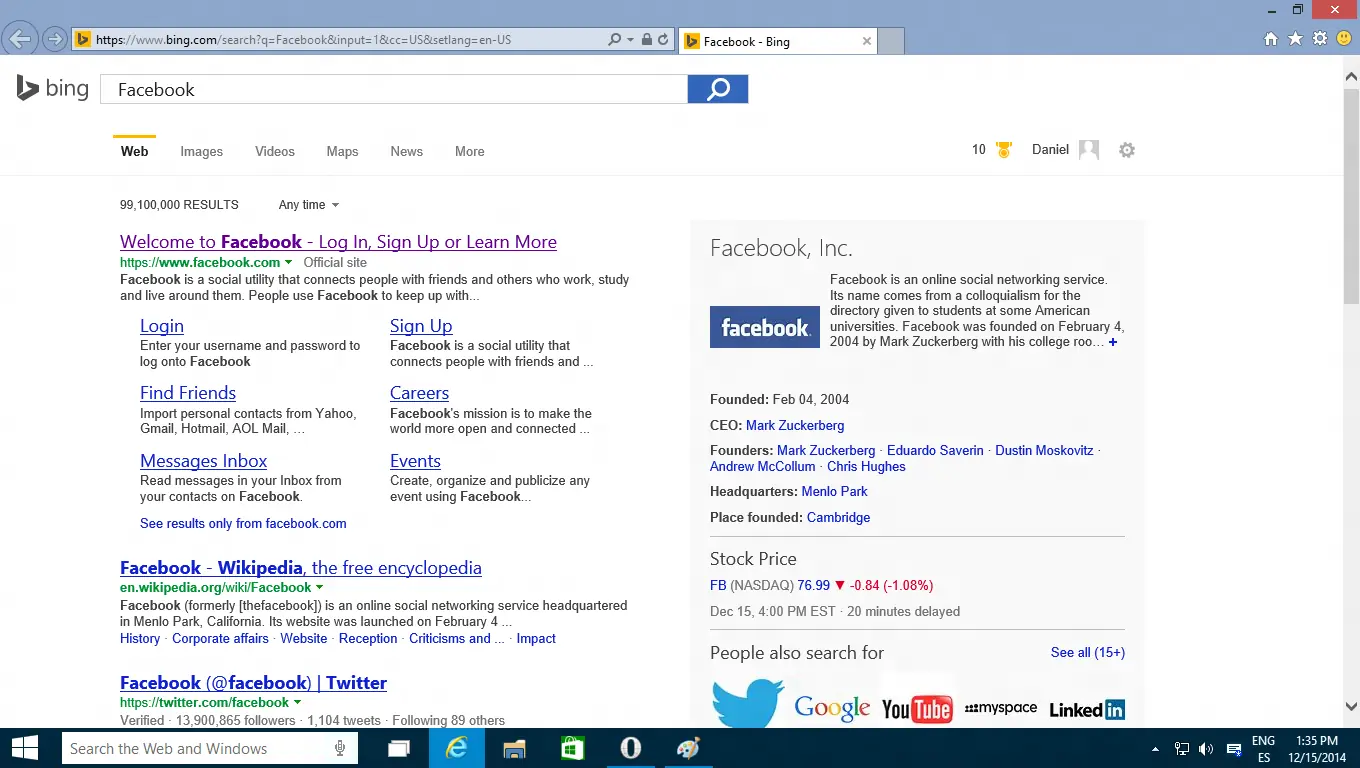Open Bing preferences gear beside Daniel
1360x768 pixels.
click(1127, 149)
